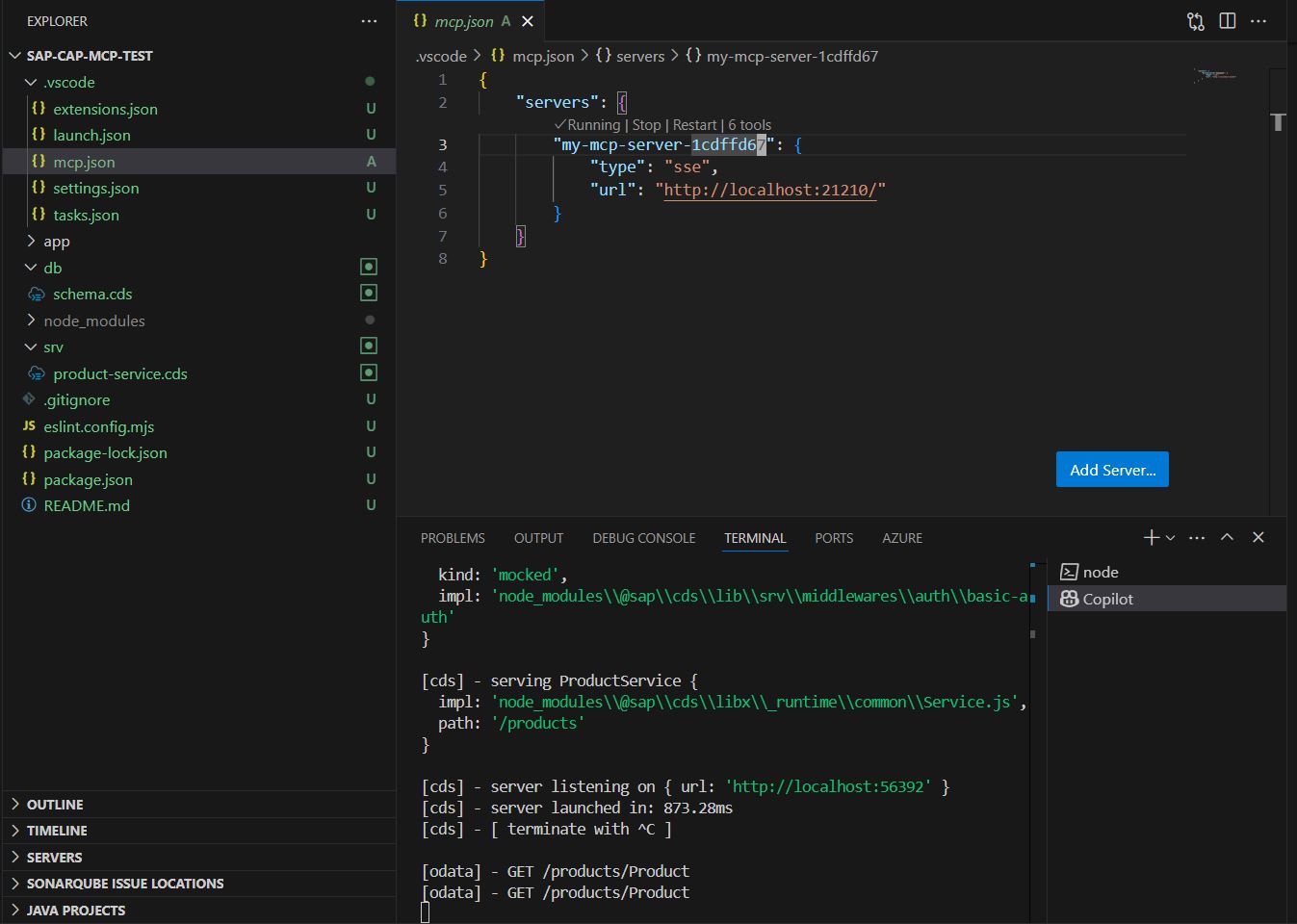Click the 6 tools code lens
The height and width of the screenshot is (924, 1297).
pyautogui.click(x=749, y=125)
